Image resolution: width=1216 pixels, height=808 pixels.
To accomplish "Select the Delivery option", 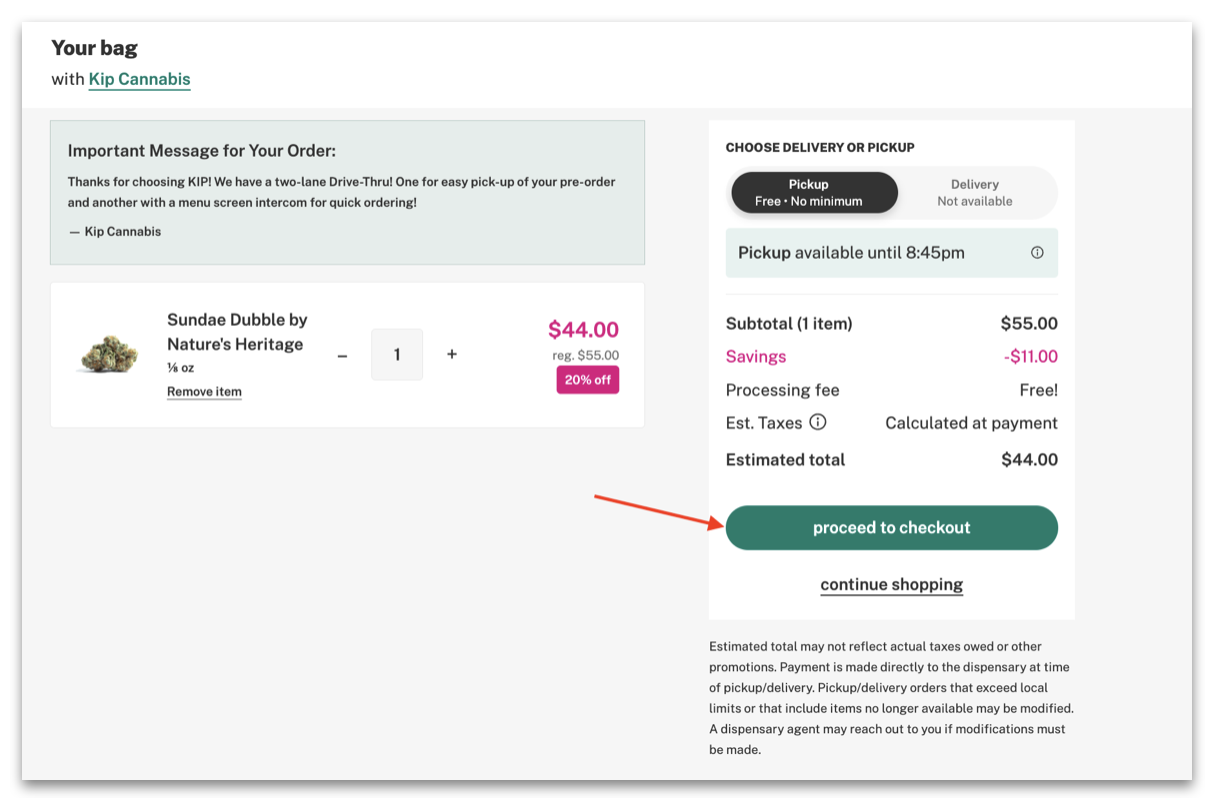I will [975, 192].
